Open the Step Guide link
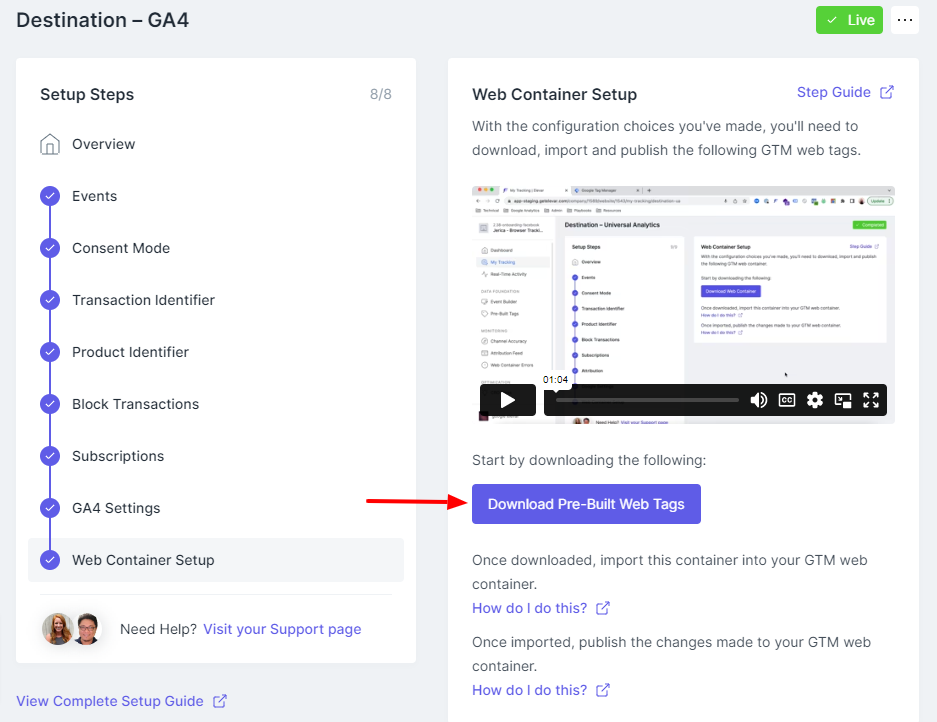 click(x=834, y=92)
